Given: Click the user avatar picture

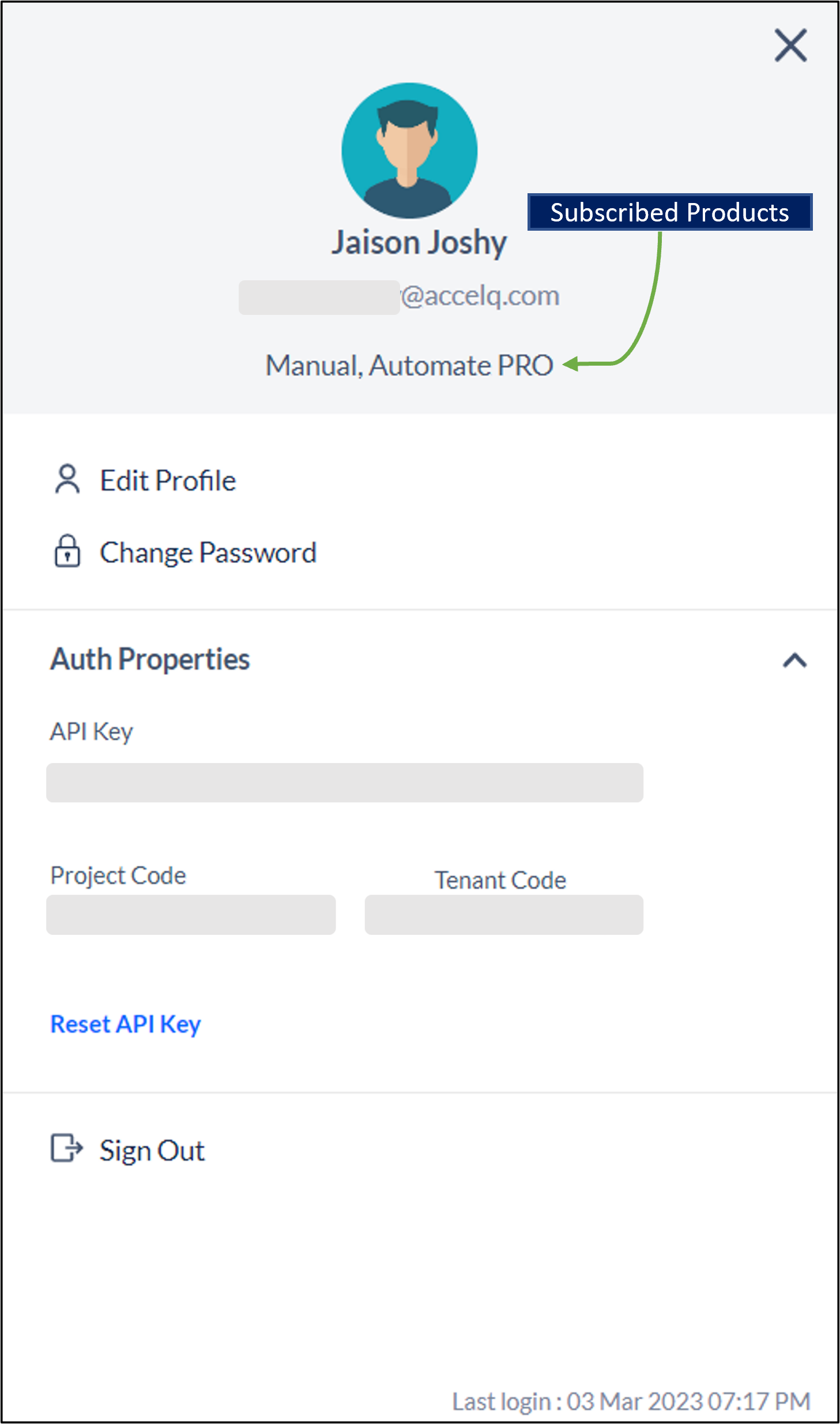Looking at the screenshot, I should pos(409,151).
